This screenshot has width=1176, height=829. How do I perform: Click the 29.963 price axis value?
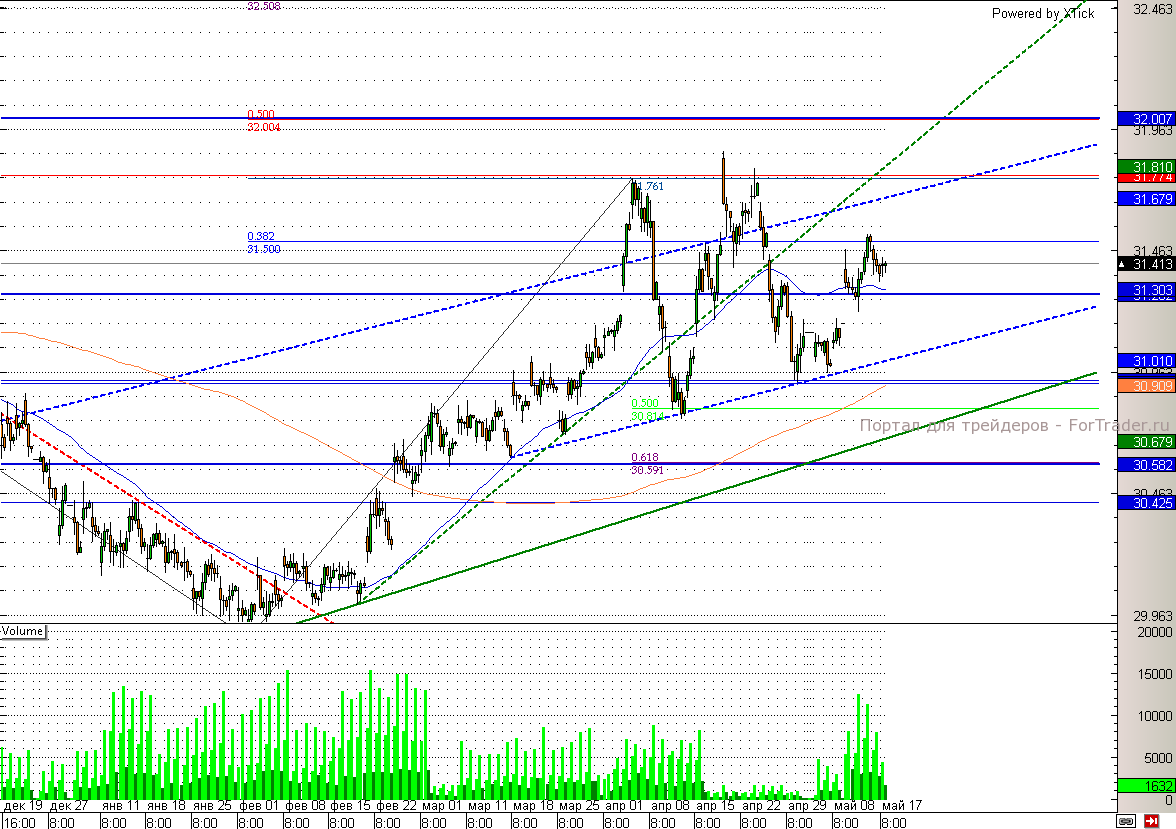pos(1153,616)
